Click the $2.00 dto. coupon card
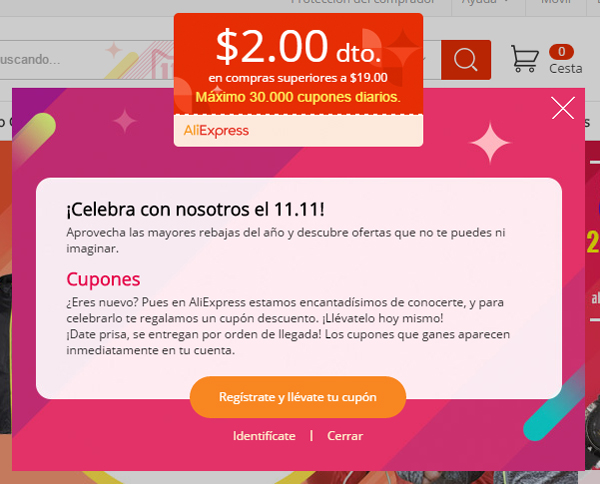The height and width of the screenshot is (484, 600). pyautogui.click(x=298, y=80)
